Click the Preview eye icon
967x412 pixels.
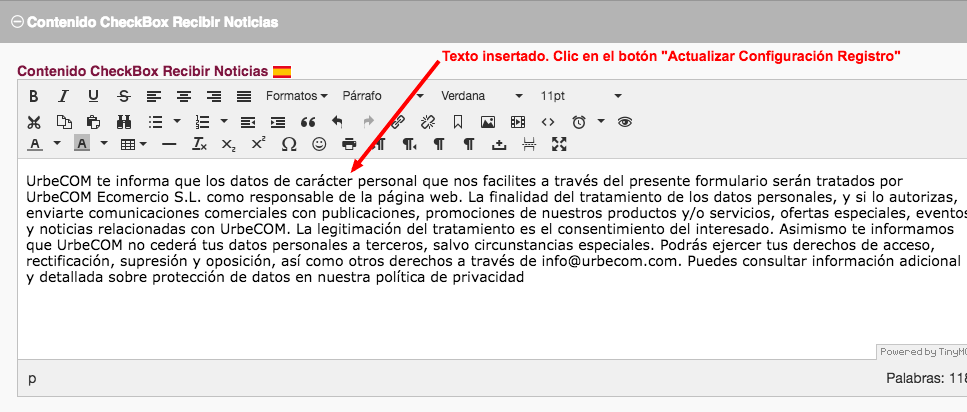tap(625, 122)
